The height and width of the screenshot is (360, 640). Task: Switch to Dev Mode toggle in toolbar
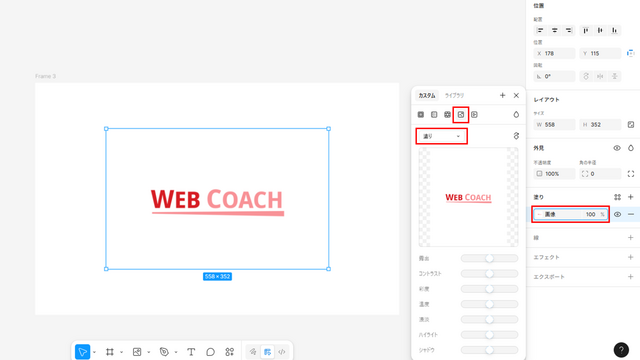tap(282, 352)
